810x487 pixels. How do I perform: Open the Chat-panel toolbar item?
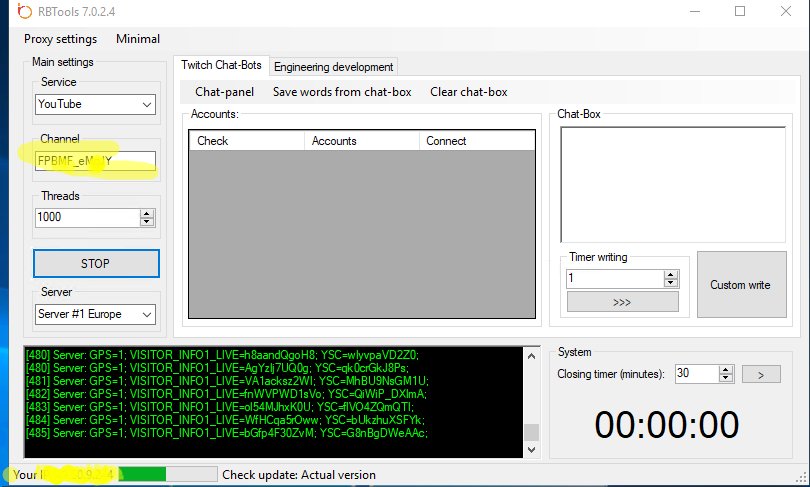[x=224, y=92]
